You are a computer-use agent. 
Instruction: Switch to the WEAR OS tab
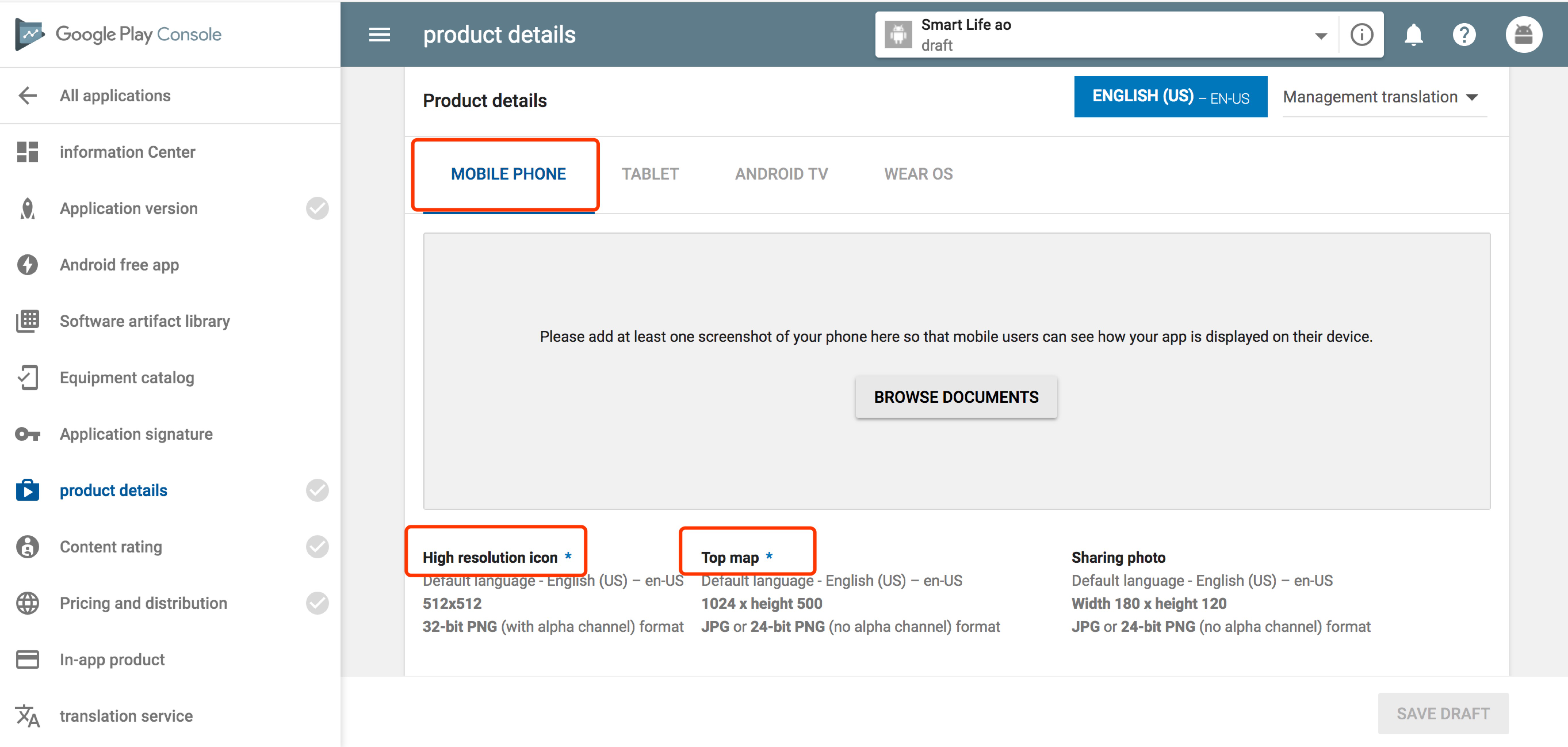click(x=918, y=174)
